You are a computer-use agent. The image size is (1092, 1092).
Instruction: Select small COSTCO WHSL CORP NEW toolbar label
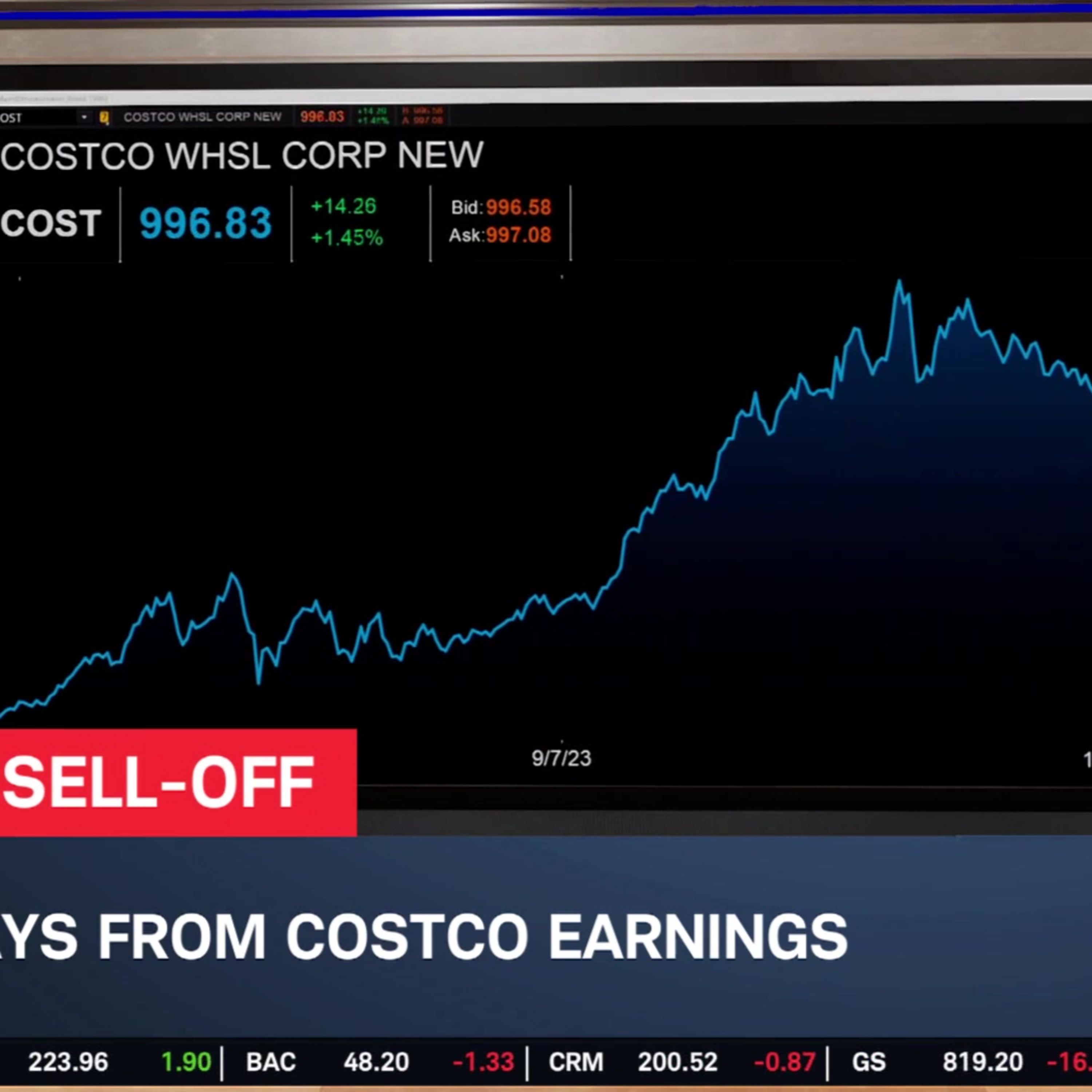tap(202, 117)
